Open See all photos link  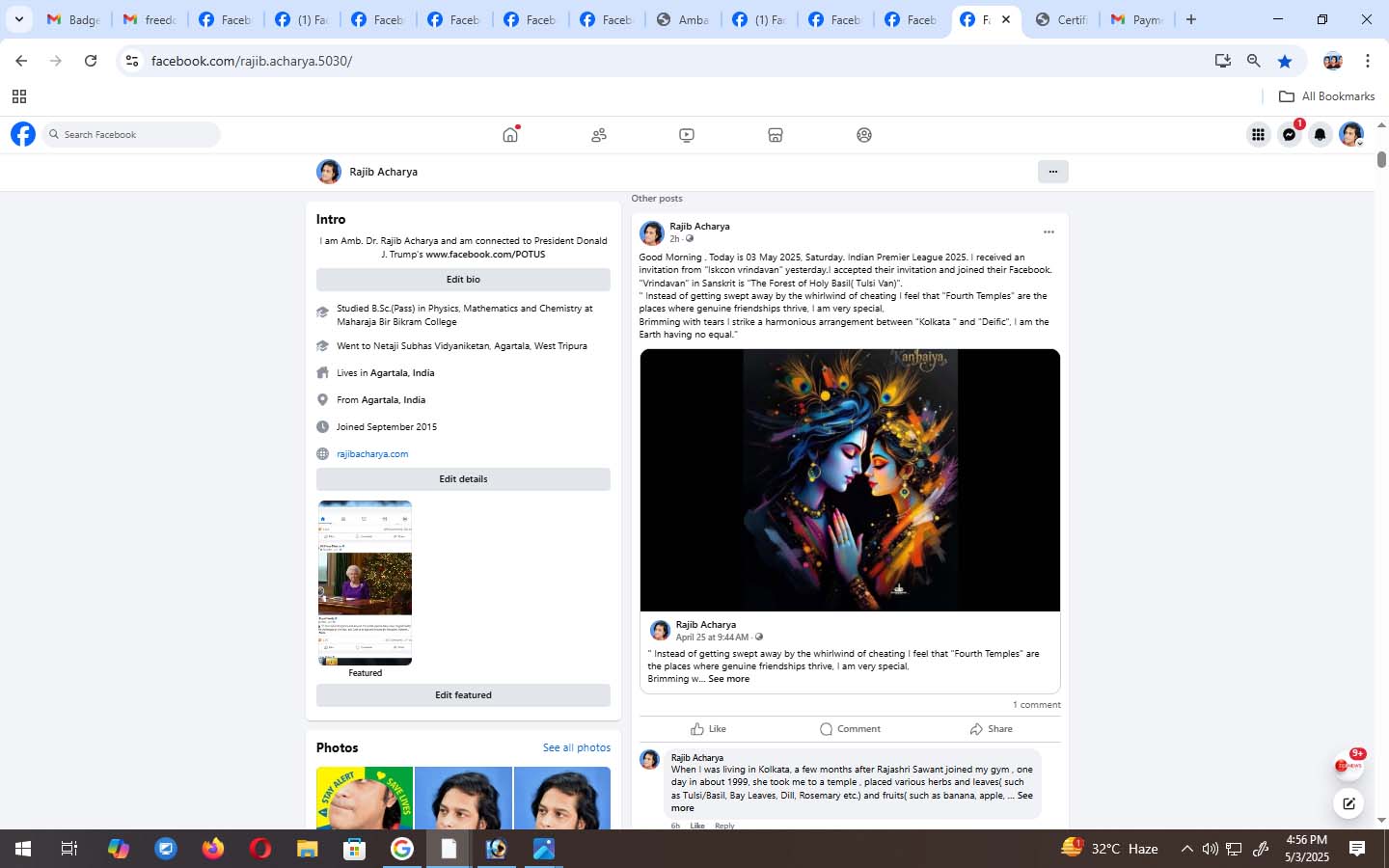(x=576, y=747)
